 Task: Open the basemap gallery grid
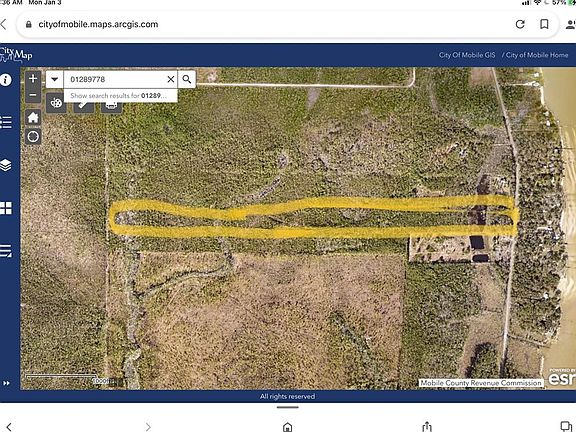pyautogui.click(x=6, y=208)
